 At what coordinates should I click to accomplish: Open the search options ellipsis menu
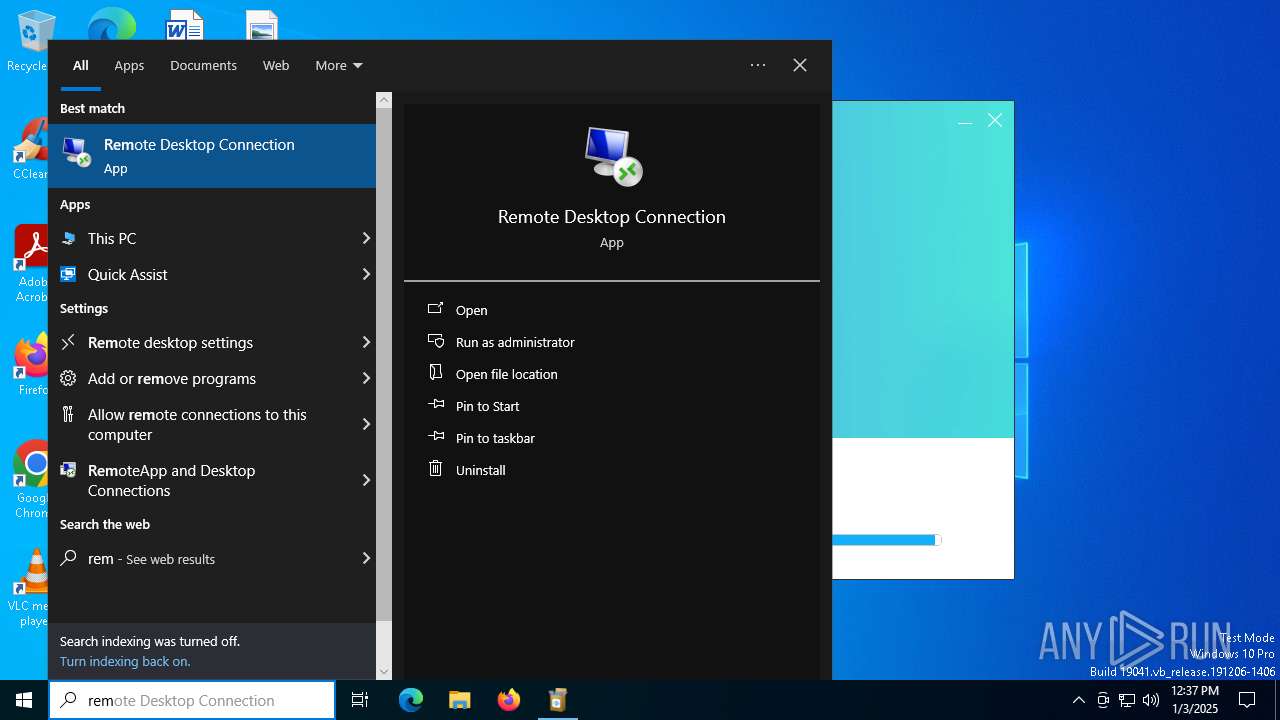point(758,65)
